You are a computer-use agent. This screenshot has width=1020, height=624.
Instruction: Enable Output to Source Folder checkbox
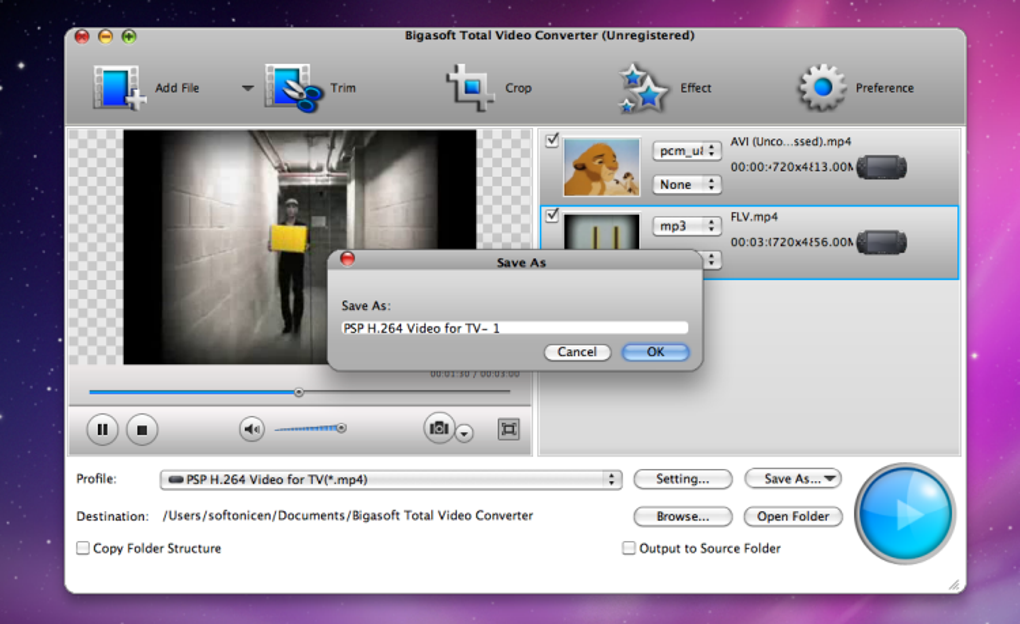tap(628, 548)
